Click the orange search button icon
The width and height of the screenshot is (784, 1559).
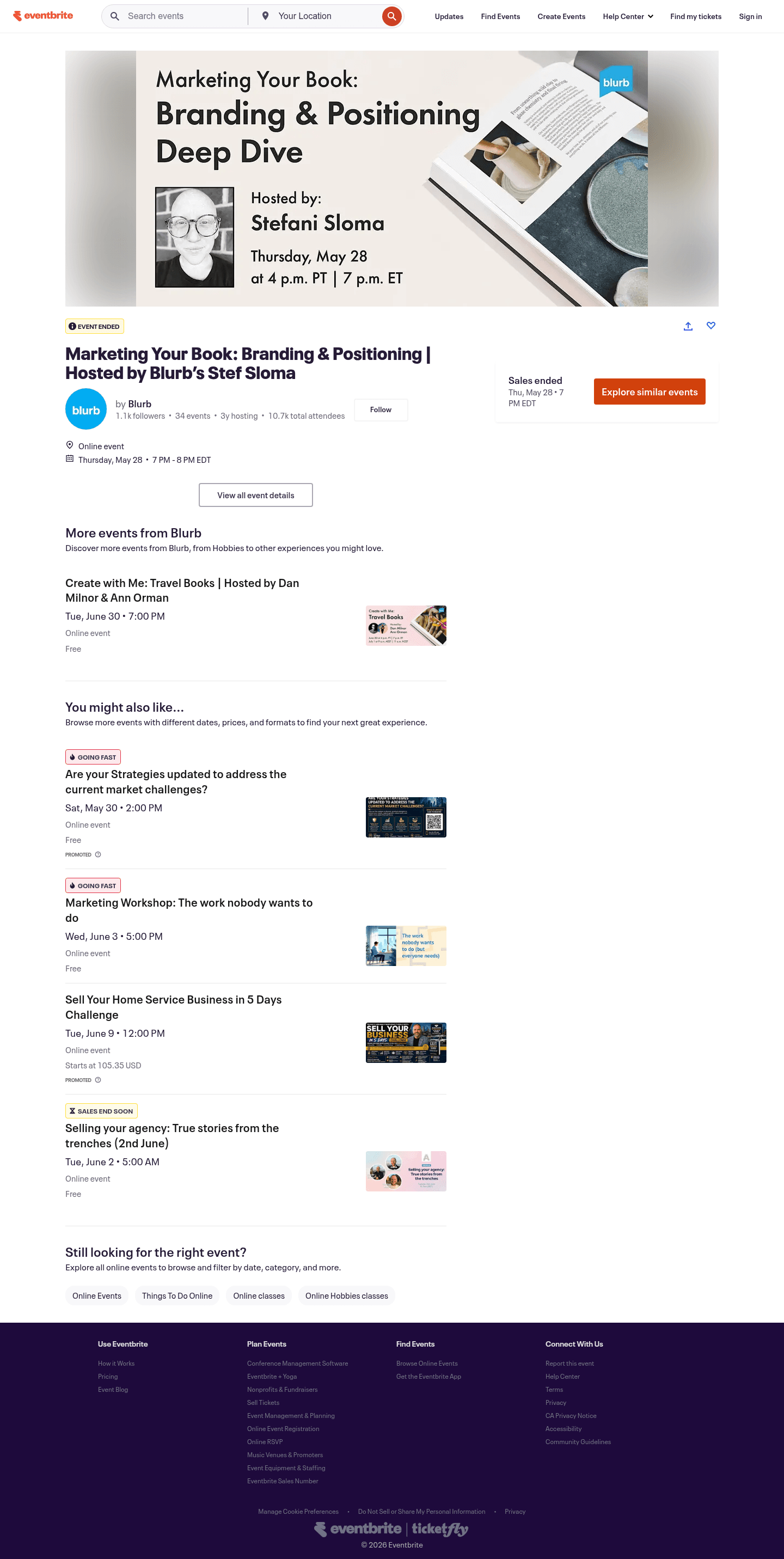click(x=391, y=16)
